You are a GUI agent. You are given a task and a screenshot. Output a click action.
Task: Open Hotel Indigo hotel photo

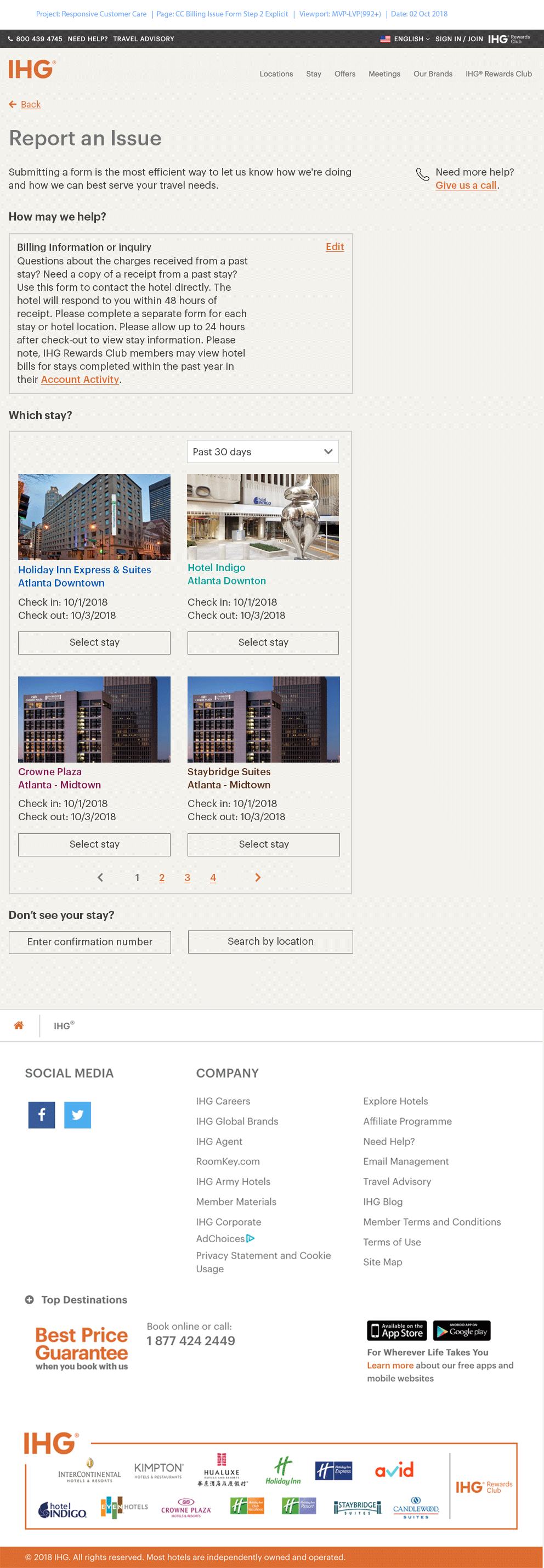point(263,517)
